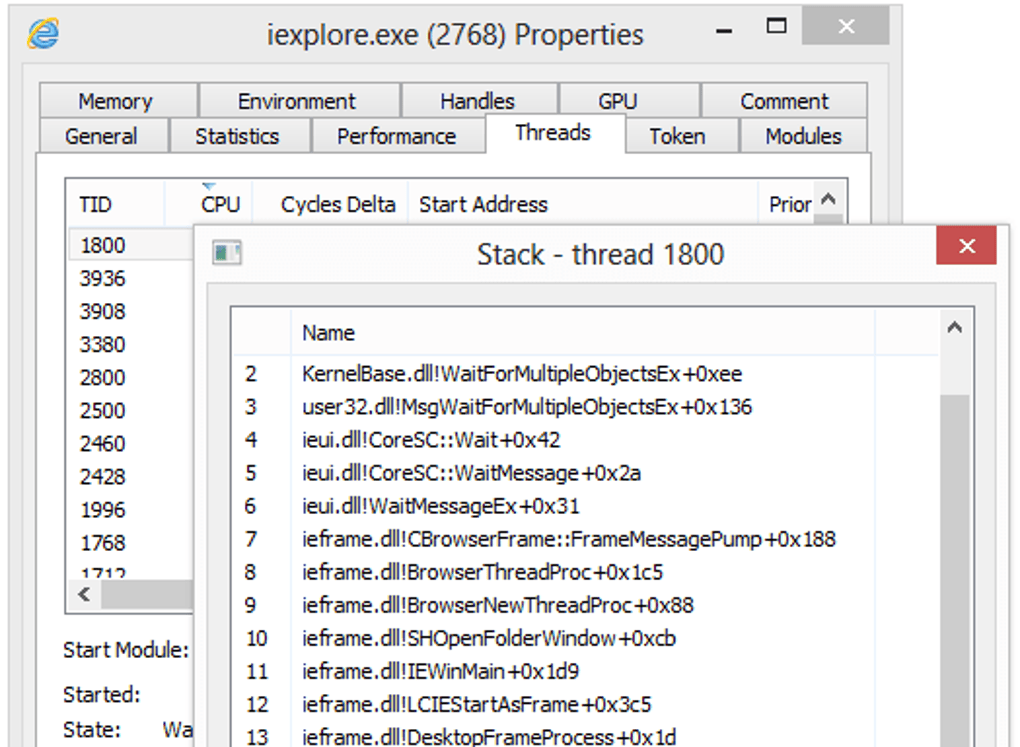Select stack frame ieui.dll!WaitMessageEx+0x31

pos(585,506)
